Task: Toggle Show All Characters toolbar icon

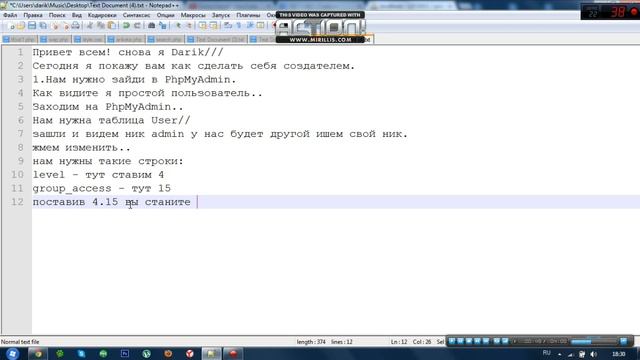Action: (x=239, y=26)
